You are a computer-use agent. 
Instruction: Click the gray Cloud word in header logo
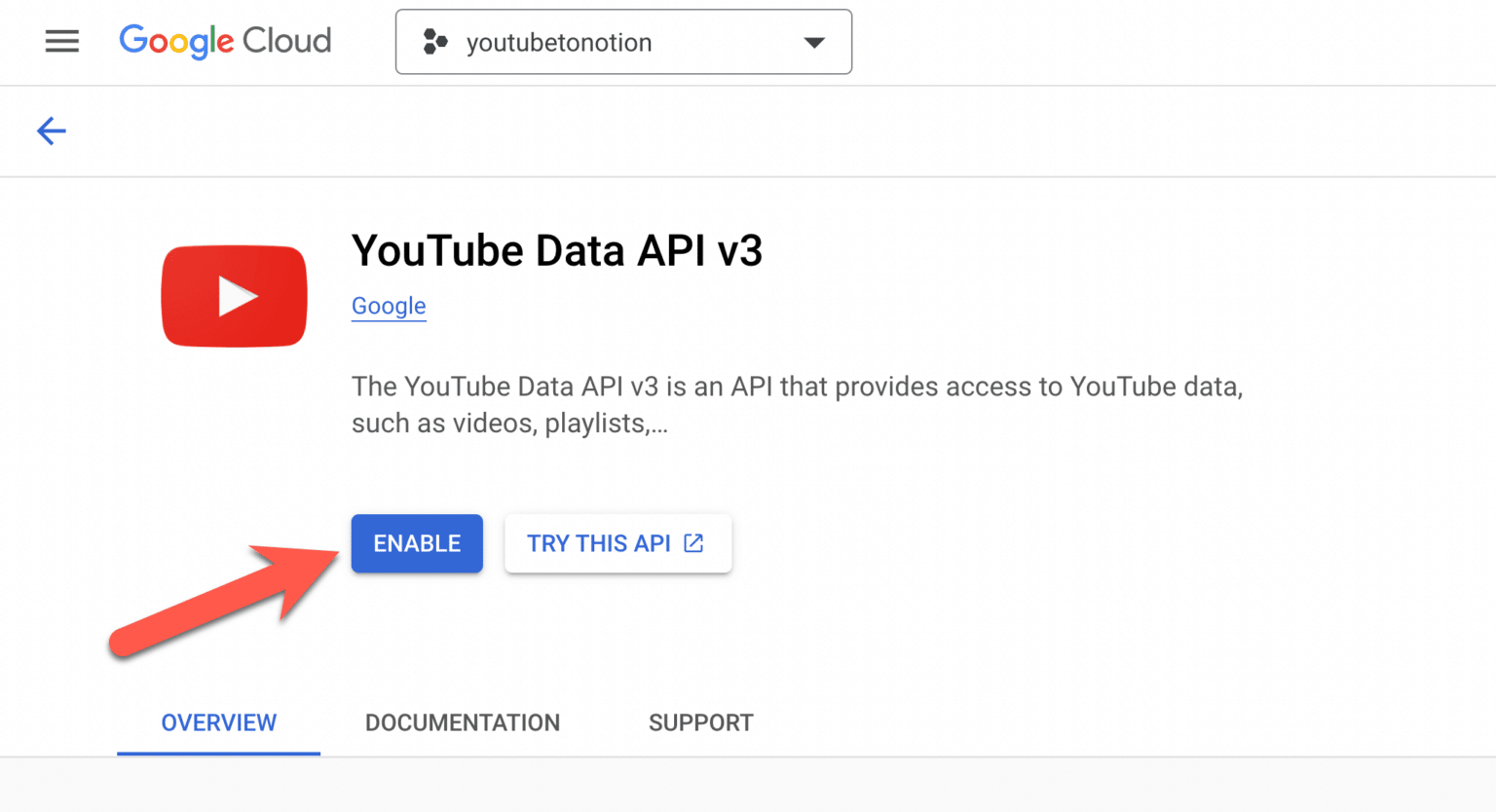click(x=287, y=41)
